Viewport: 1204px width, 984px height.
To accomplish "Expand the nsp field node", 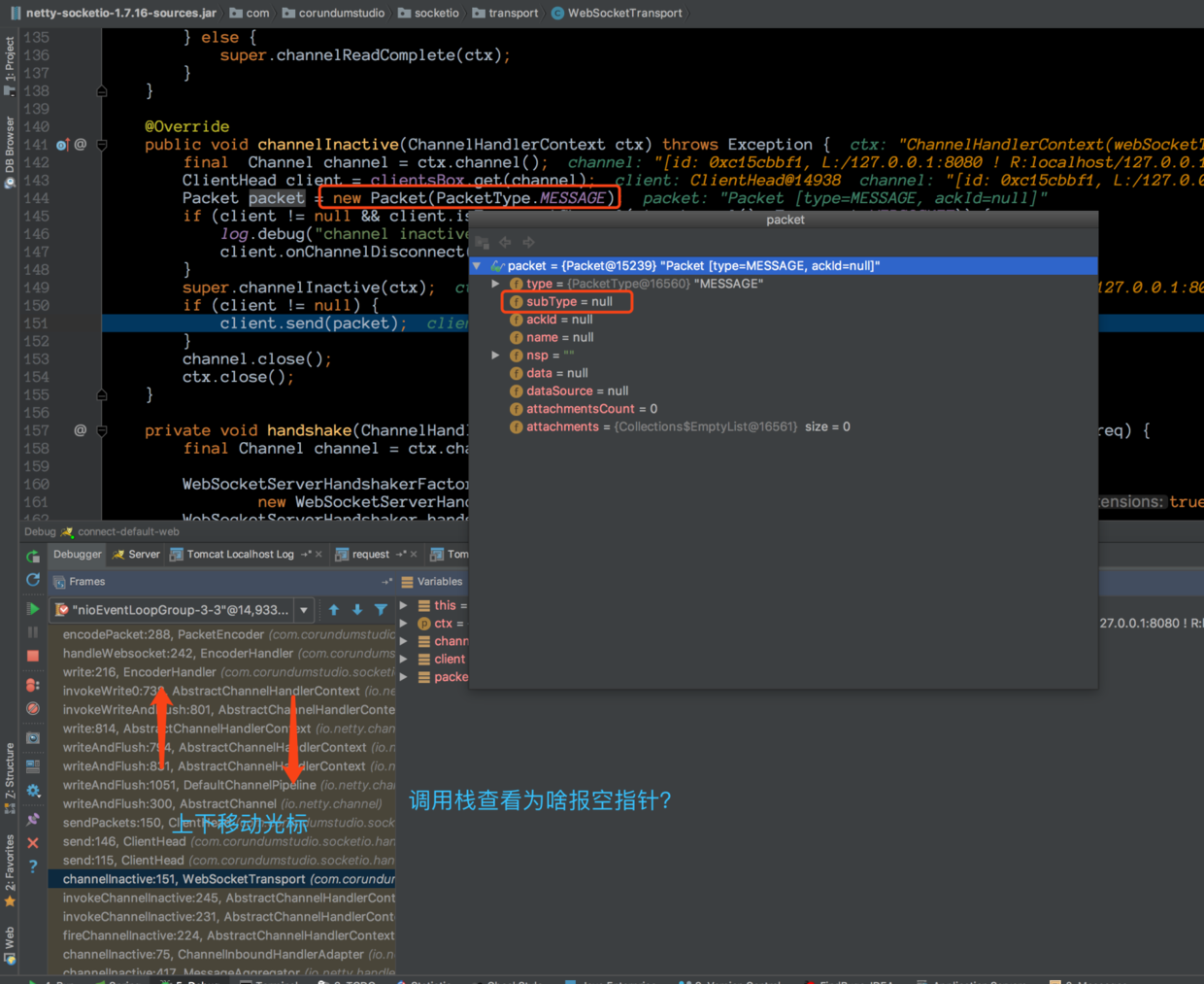I will pyautogui.click(x=495, y=356).
